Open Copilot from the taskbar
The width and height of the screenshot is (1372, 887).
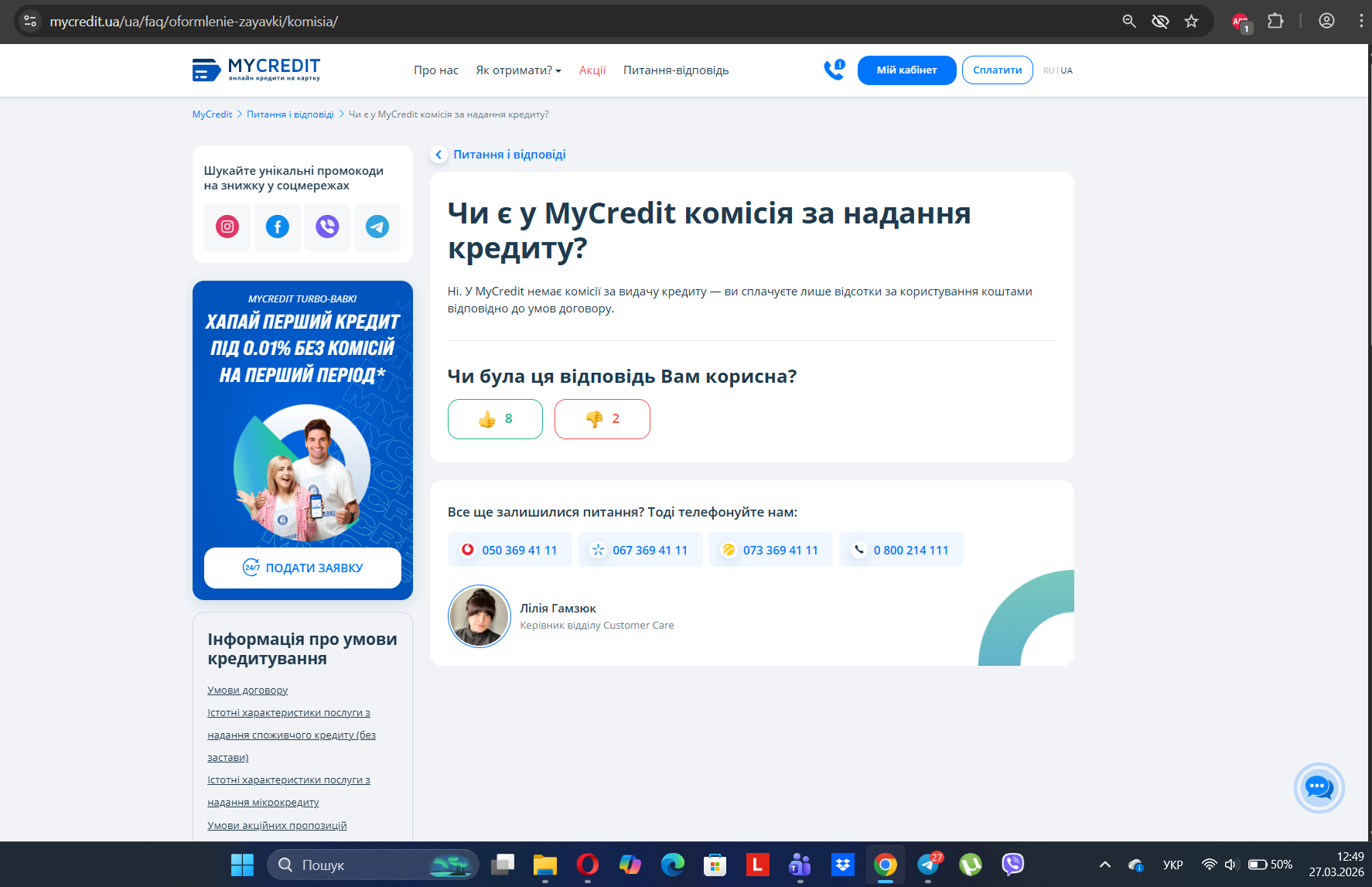630,865
